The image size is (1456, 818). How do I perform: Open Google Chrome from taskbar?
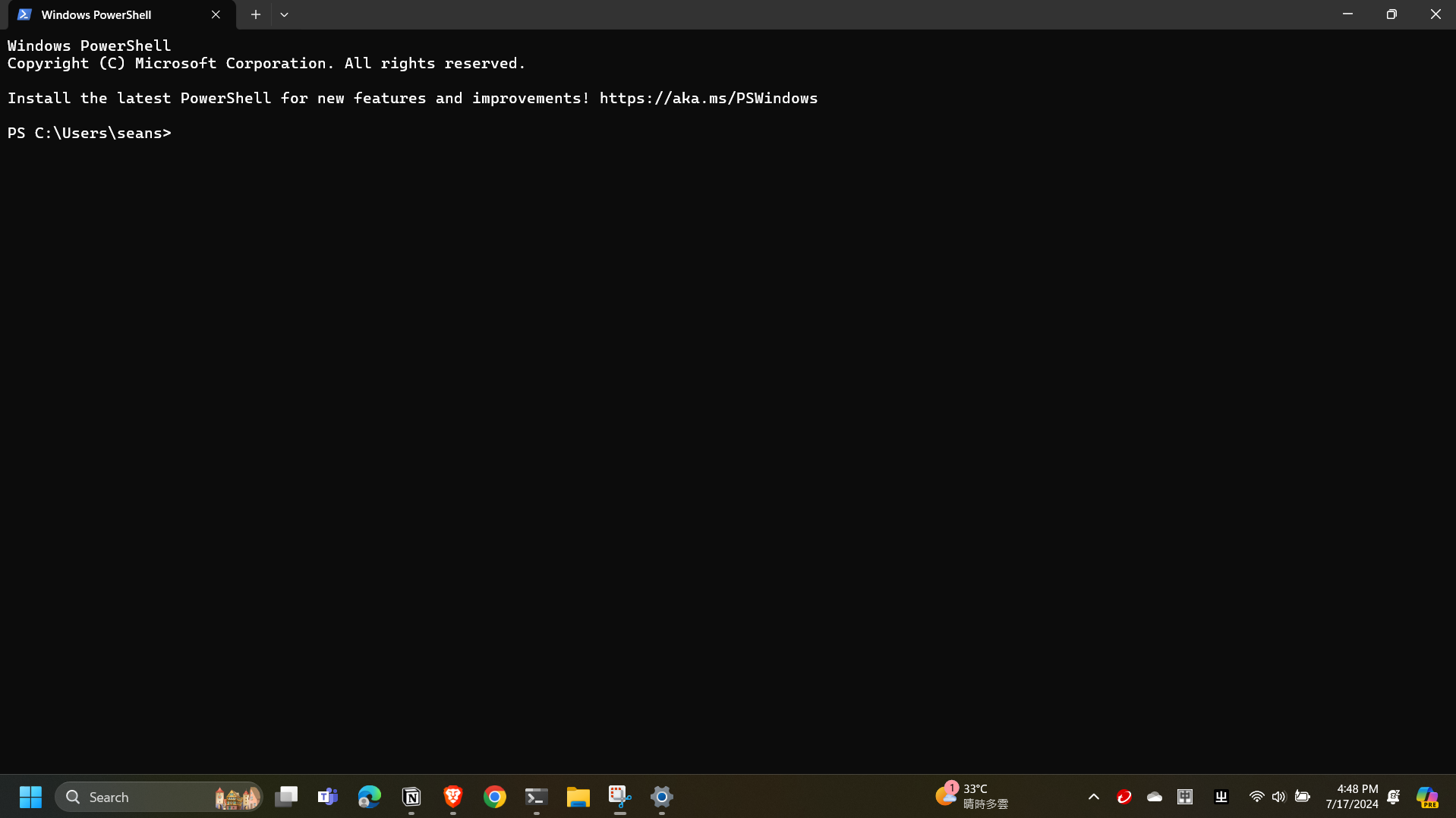point(495,797)
